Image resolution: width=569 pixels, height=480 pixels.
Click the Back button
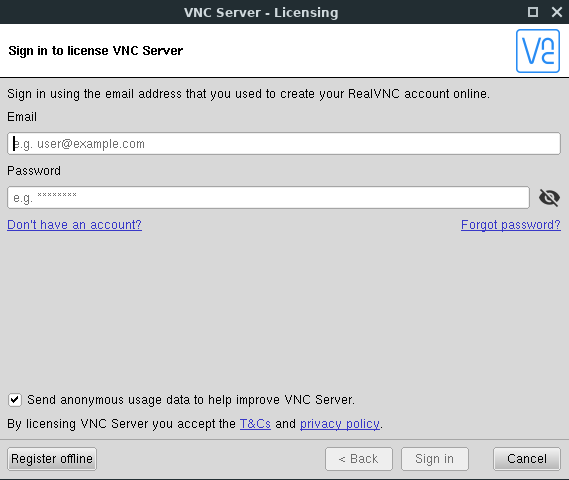(x=359, y=459)
